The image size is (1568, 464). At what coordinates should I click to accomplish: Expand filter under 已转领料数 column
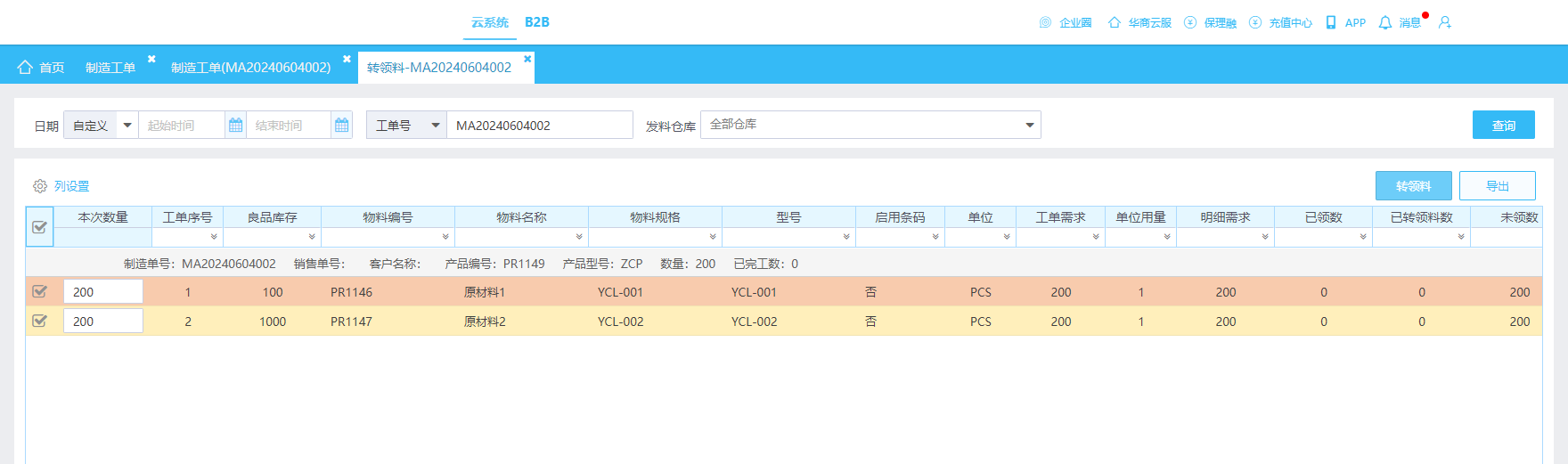point(1461,237)
